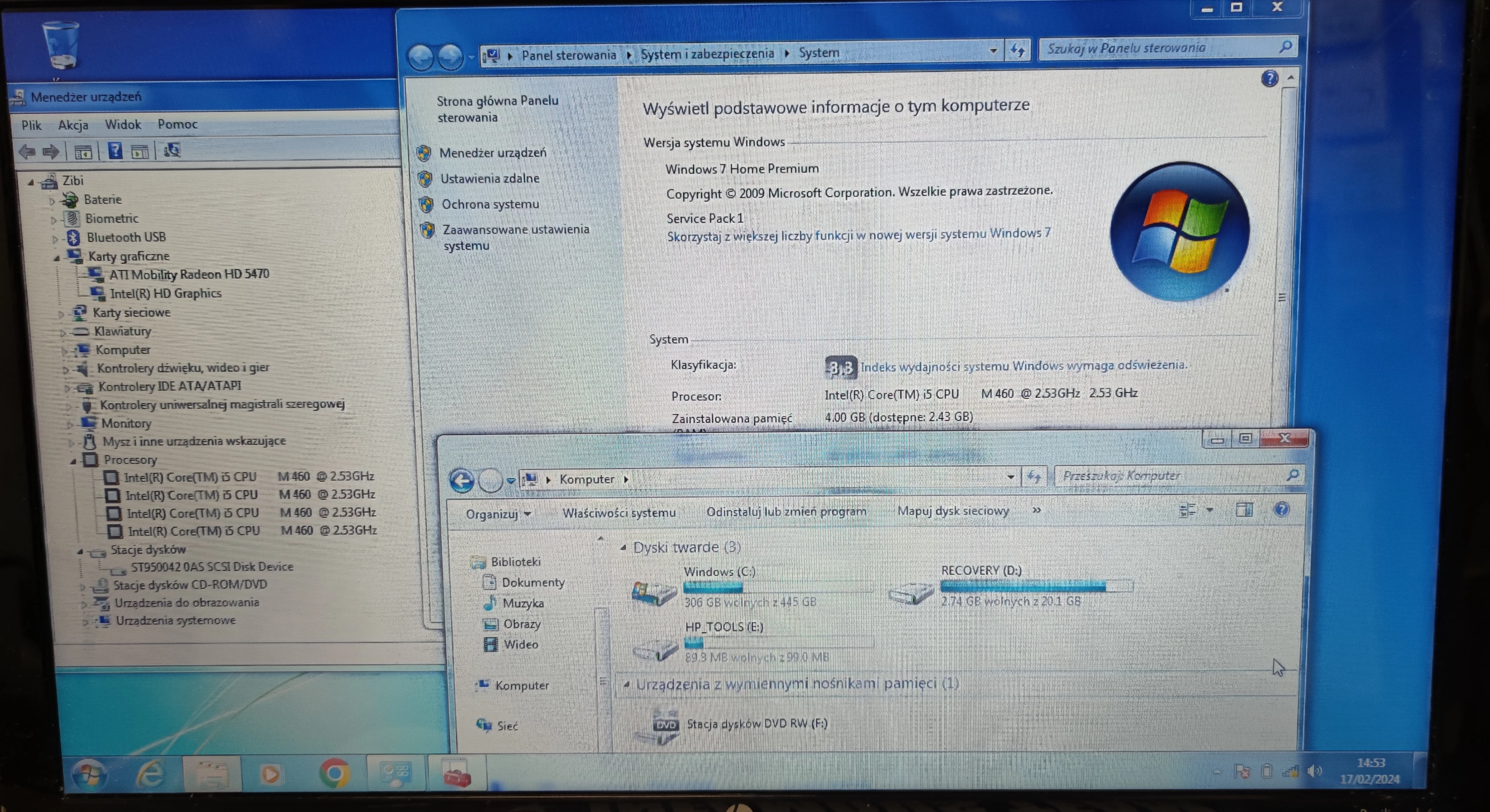This screenshot has width=1490, height=812.
Task: Open the volume control in the system tray
Action: [1315, 771]
